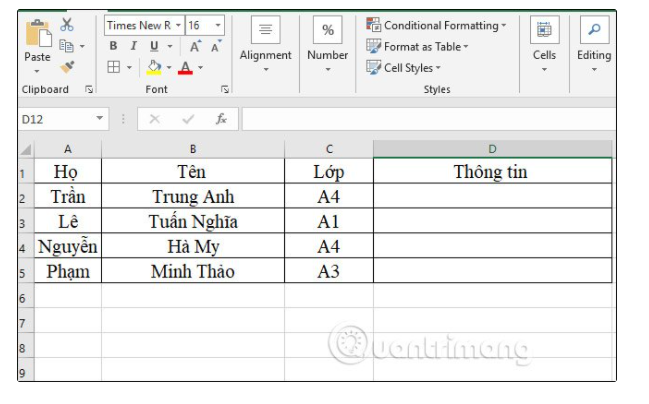This screenshot has height=404, width=649.
Task: Click the Enter checkmark formula icon
Action: [188, 119]
